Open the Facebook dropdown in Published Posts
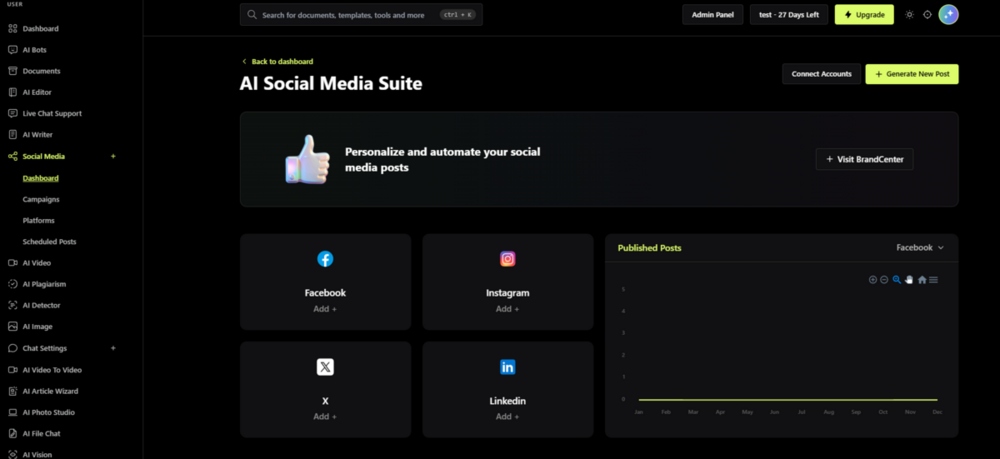Image resolution: width=1000 pixels, height=459 pixels. coord(920,247)
